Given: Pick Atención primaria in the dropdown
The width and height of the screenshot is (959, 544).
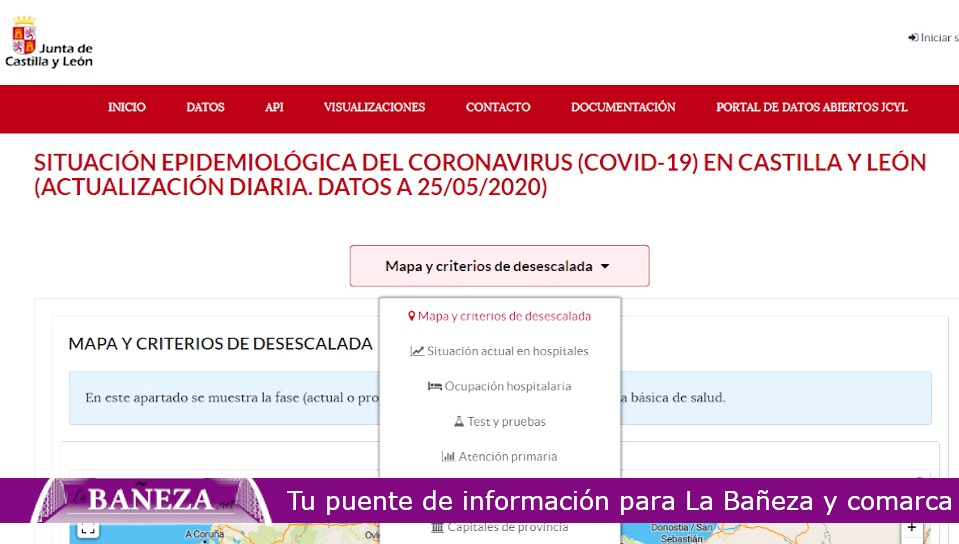Looking at the screenshot, I should click(x=507, y=457).
